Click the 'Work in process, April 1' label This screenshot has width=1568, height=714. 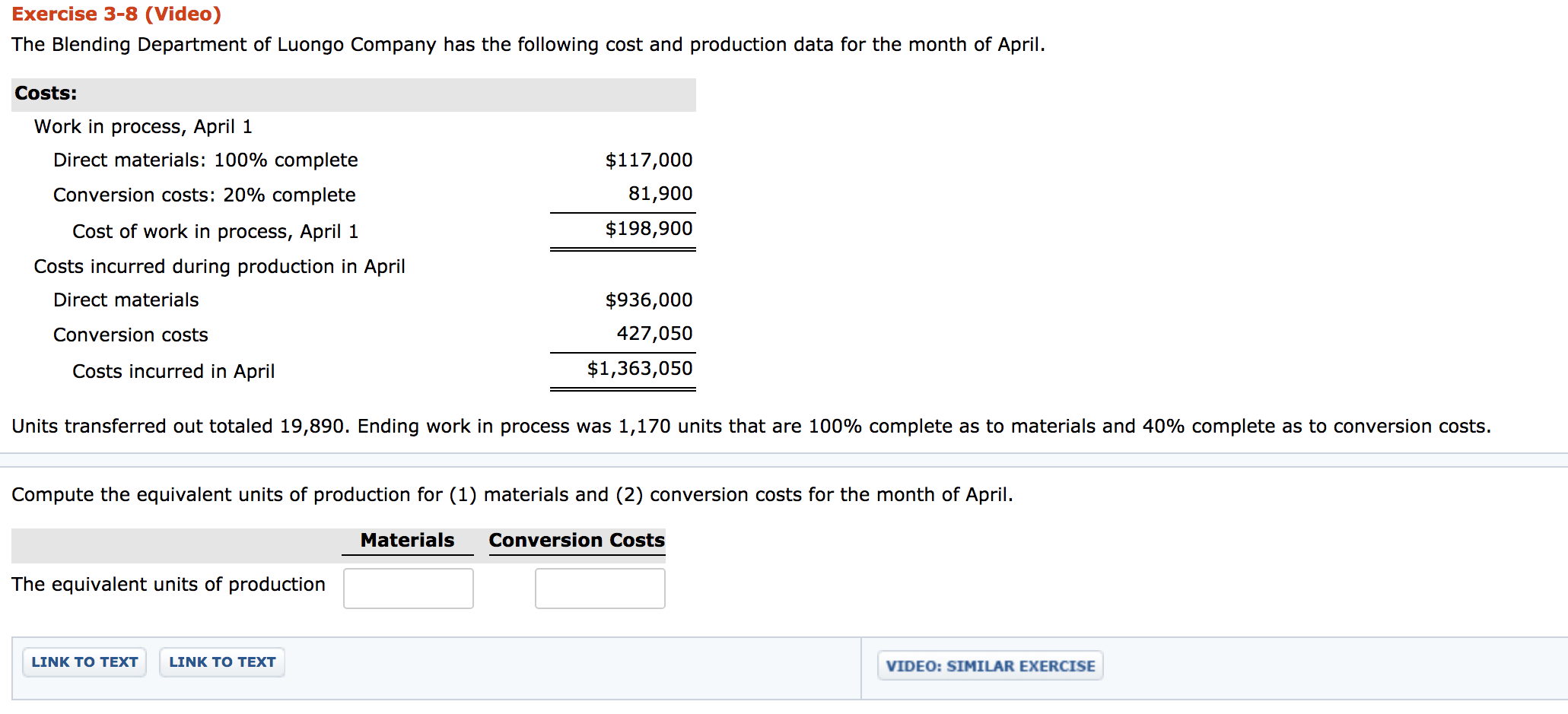pos(143,127)
